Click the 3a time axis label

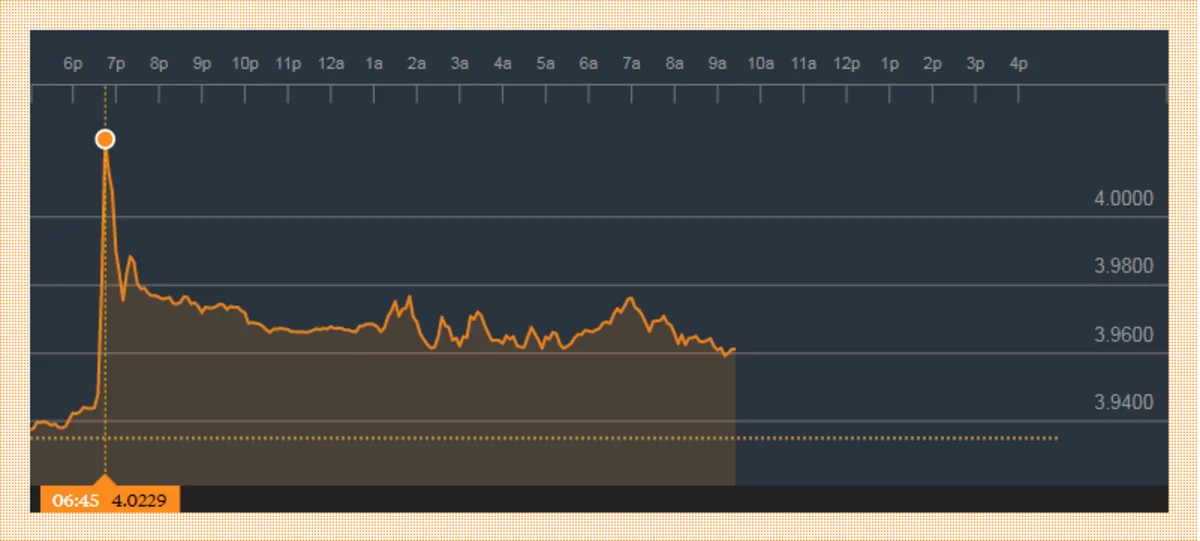click(x=460, y=63)
